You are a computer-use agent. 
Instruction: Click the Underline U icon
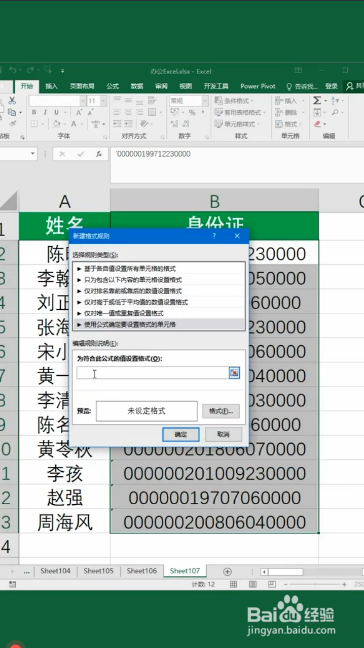(x=56, y=112)
